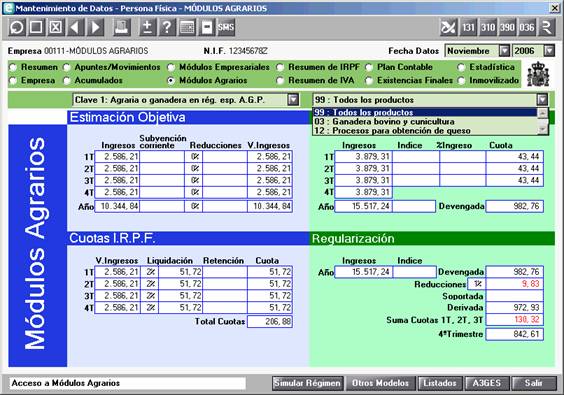Click the product list scrollbar down arrow
The height and width of the screenshot is (395, 564).
(x=542, y=129)
